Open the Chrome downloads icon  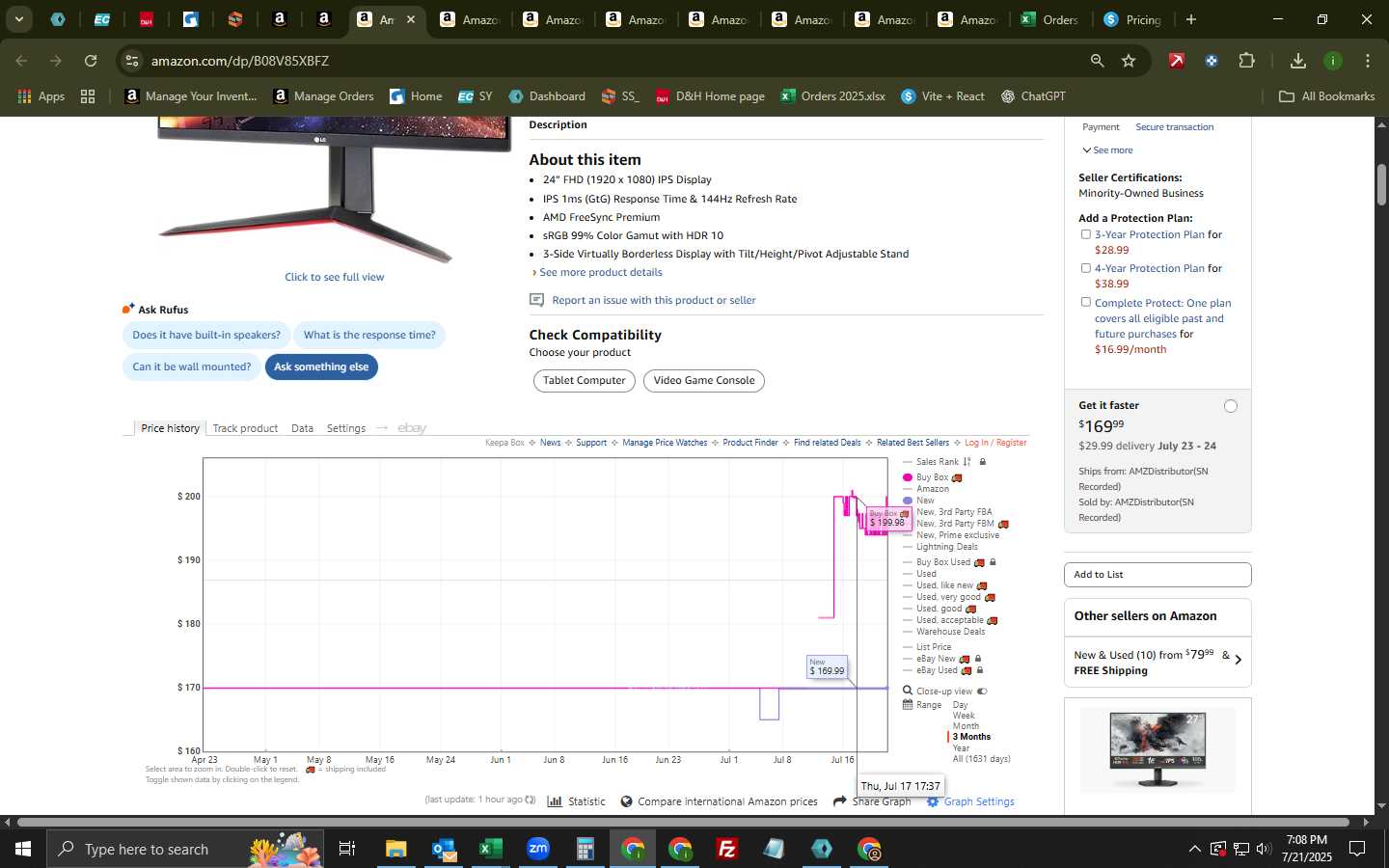click(1298, 61)
